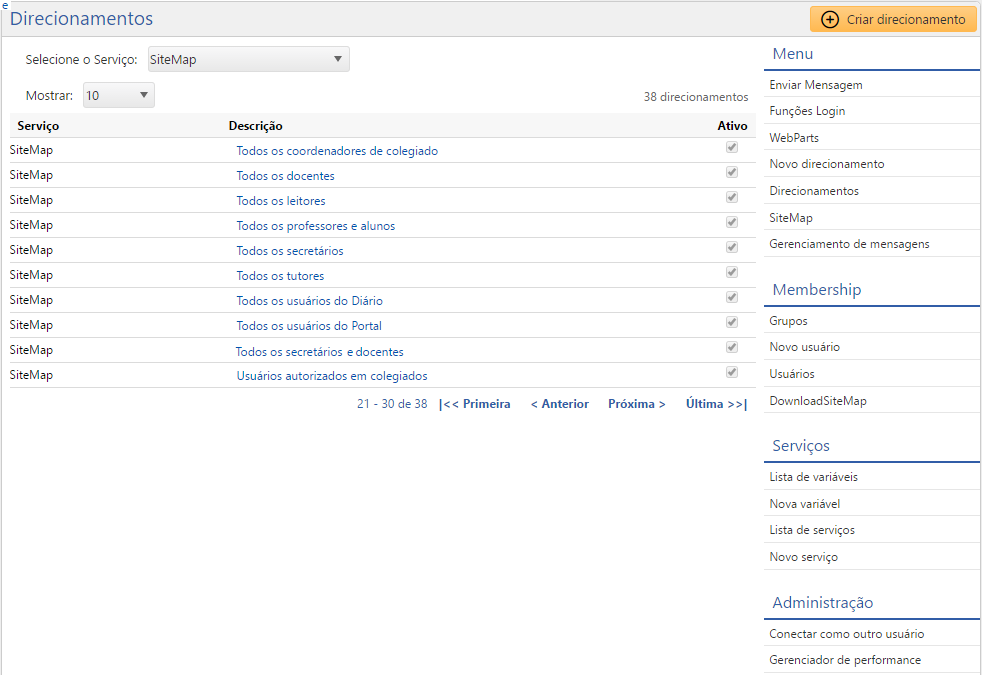This screenshot has height=675, width=982.
Task: Navigate to the Última page
Action: click(716, 404)
